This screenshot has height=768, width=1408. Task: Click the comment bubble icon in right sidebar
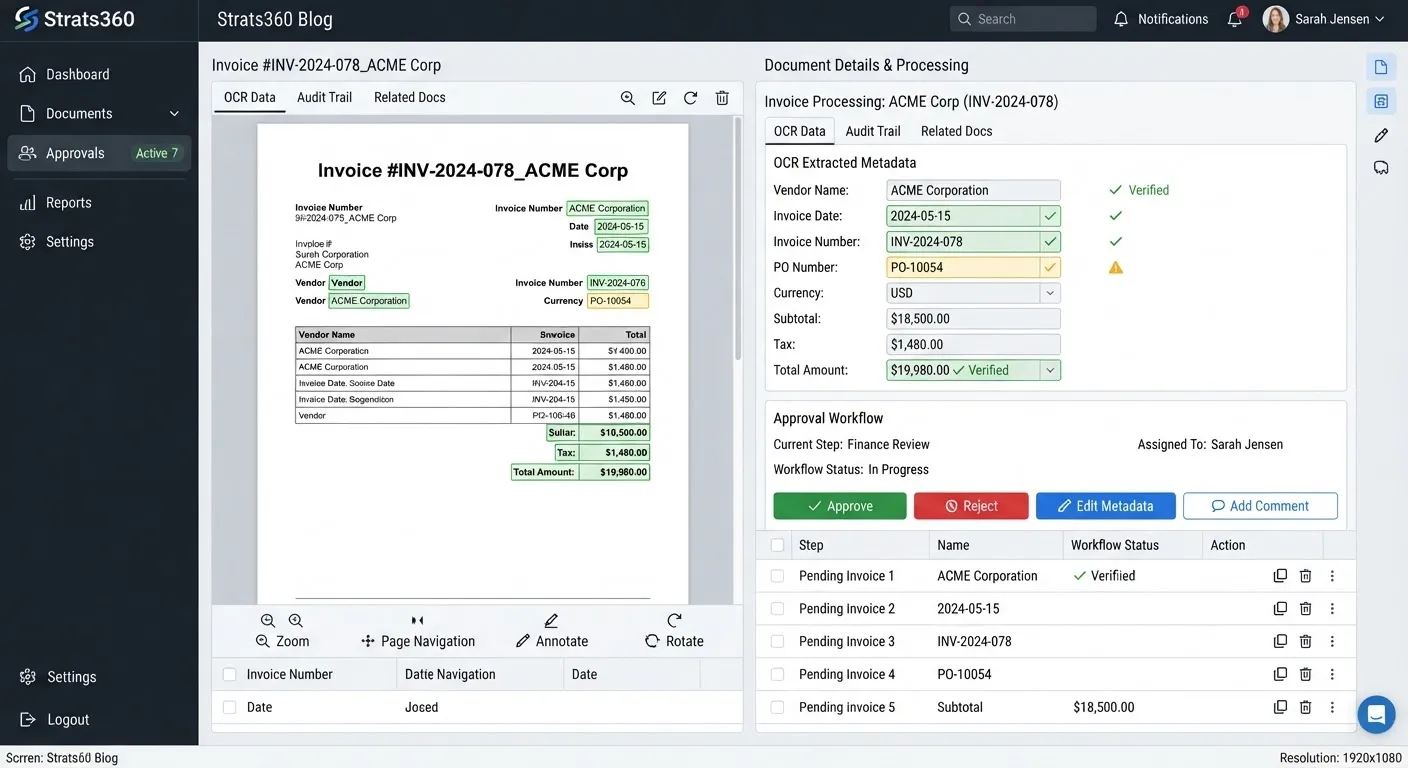pyautogui.click(x=1381, y=168)
